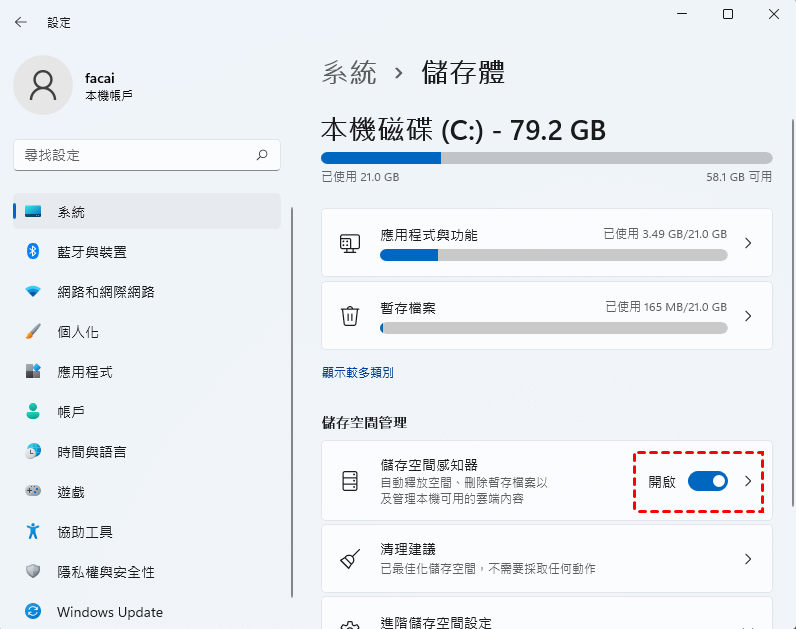Click the back arrow in the title bar
The image size is (796, 629).
(21, 22)
